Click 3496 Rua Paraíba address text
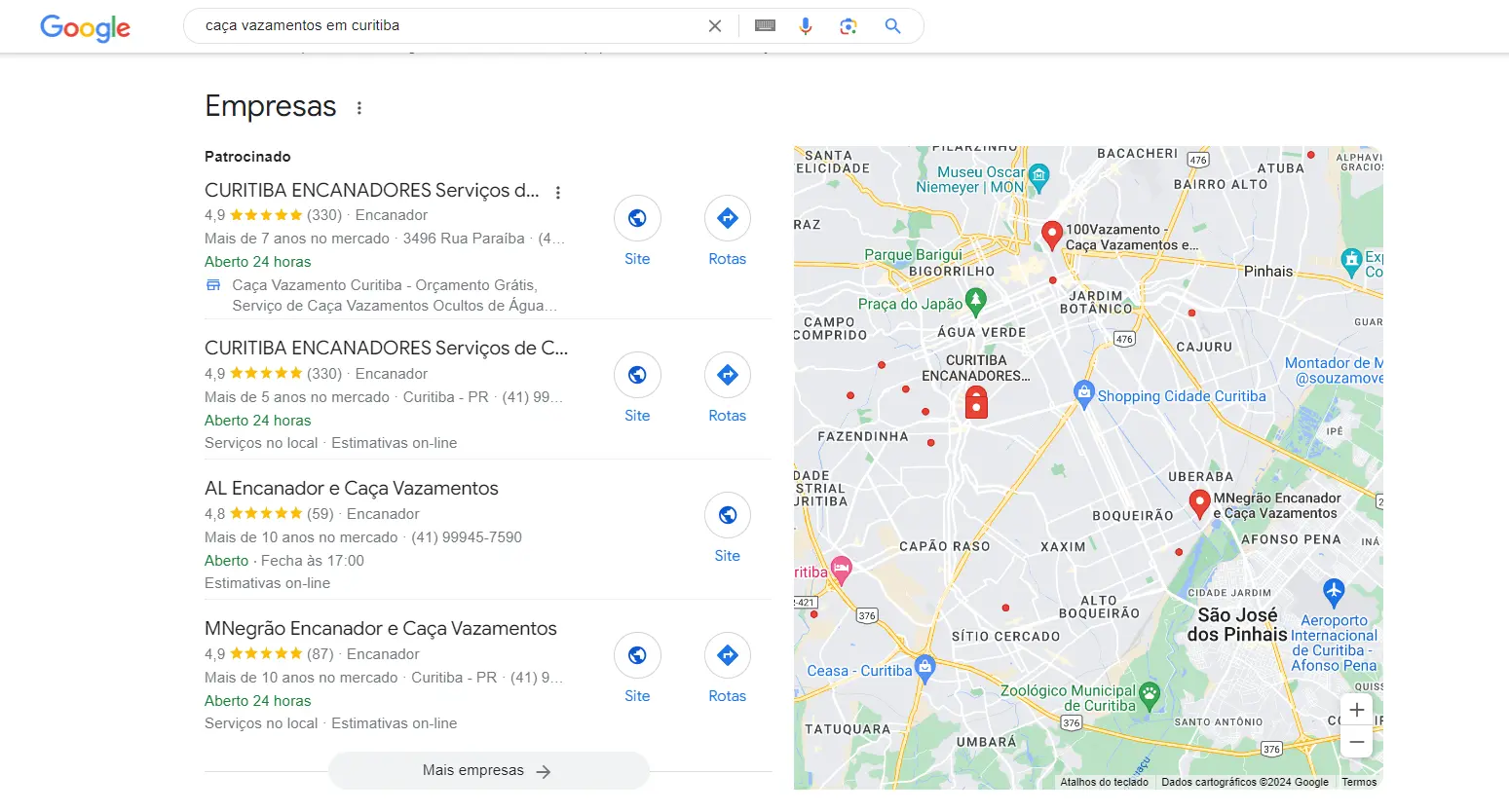 coord(464,239)
